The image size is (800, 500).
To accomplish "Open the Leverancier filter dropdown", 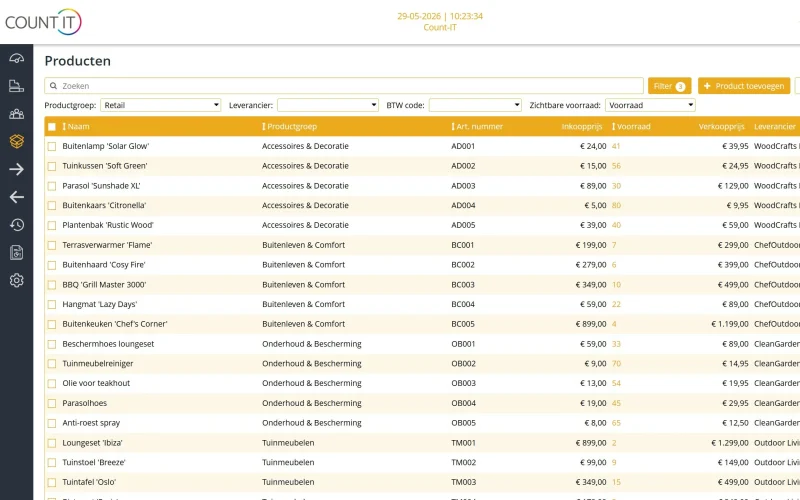I will point(328,105).
